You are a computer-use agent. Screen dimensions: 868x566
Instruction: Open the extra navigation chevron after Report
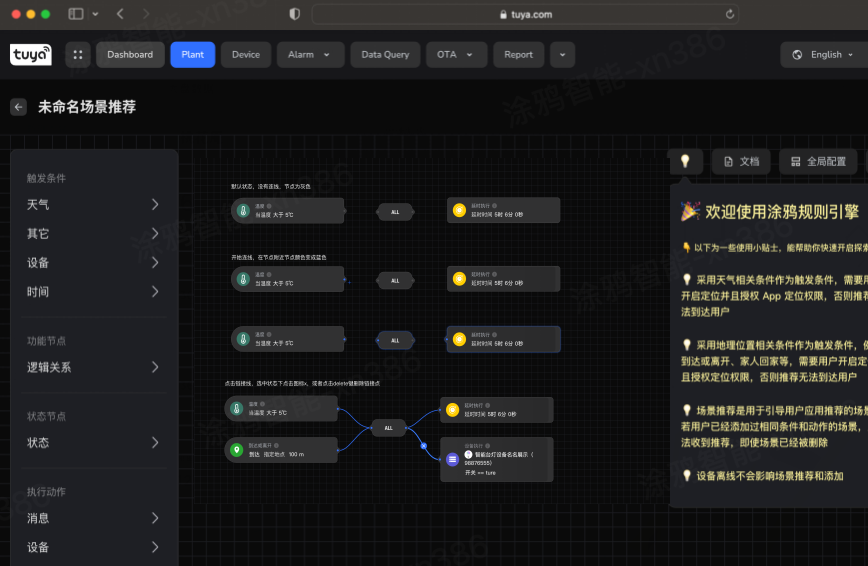pyautogui.click(x=562, y=55)
